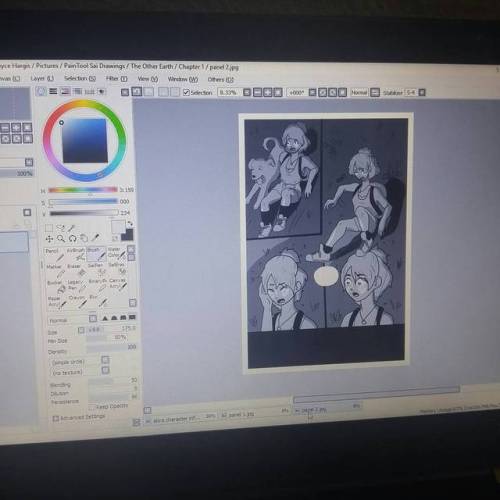Show the RGB slider panel
Image resolution: width=500 pixels, height=500 pixels.
(53, 91)
